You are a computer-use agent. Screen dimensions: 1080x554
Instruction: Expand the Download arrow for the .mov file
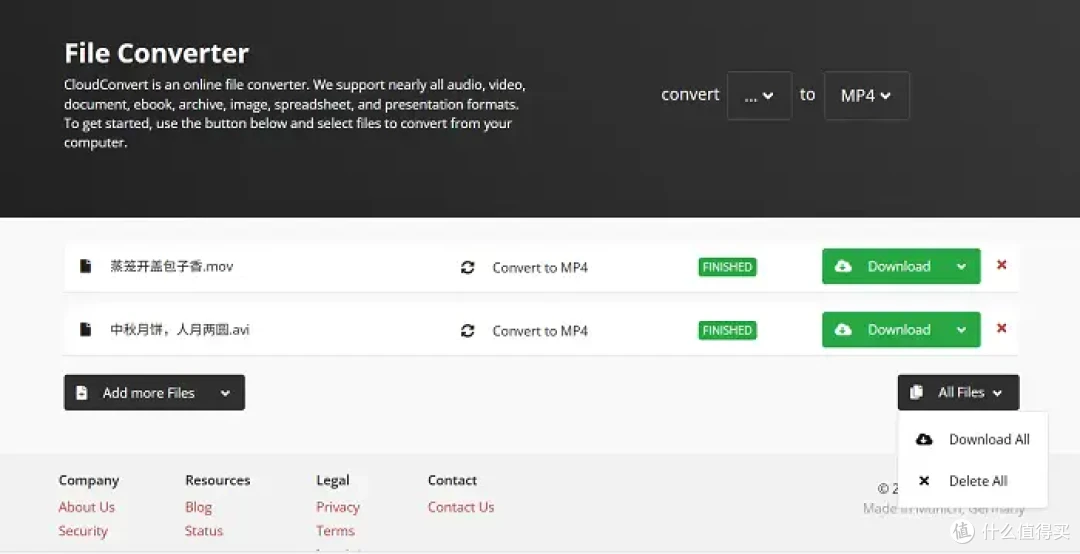pos(962,266)
